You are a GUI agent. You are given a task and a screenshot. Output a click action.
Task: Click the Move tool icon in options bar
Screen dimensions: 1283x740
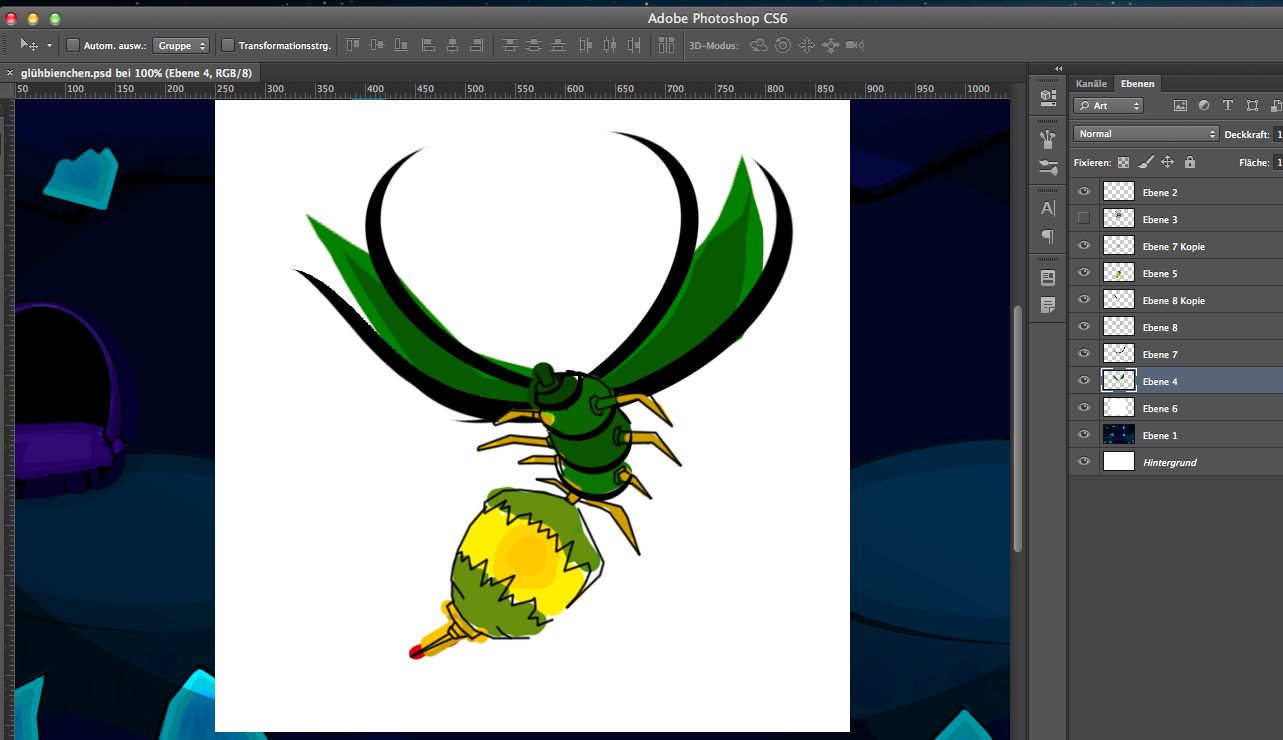click(x=29, y=45)
